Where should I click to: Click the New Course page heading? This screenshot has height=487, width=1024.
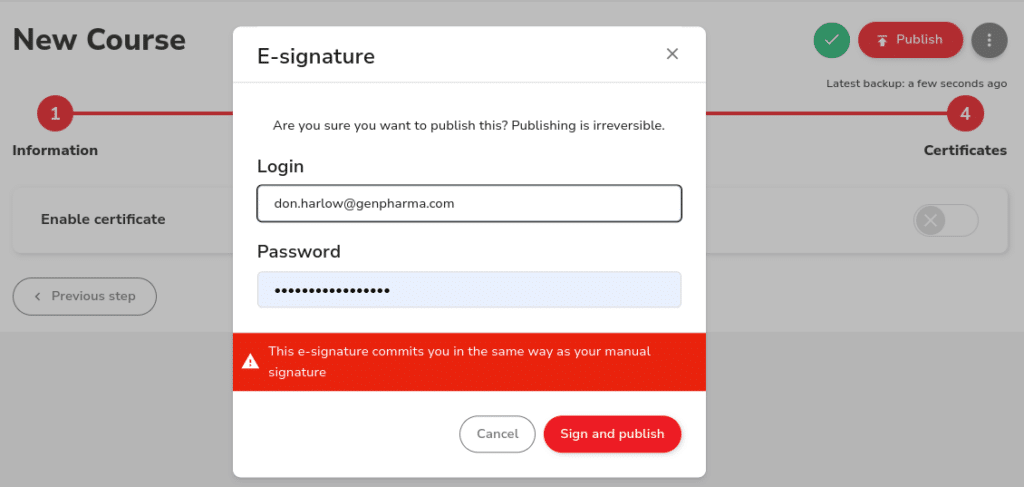(x=99, y=40)
